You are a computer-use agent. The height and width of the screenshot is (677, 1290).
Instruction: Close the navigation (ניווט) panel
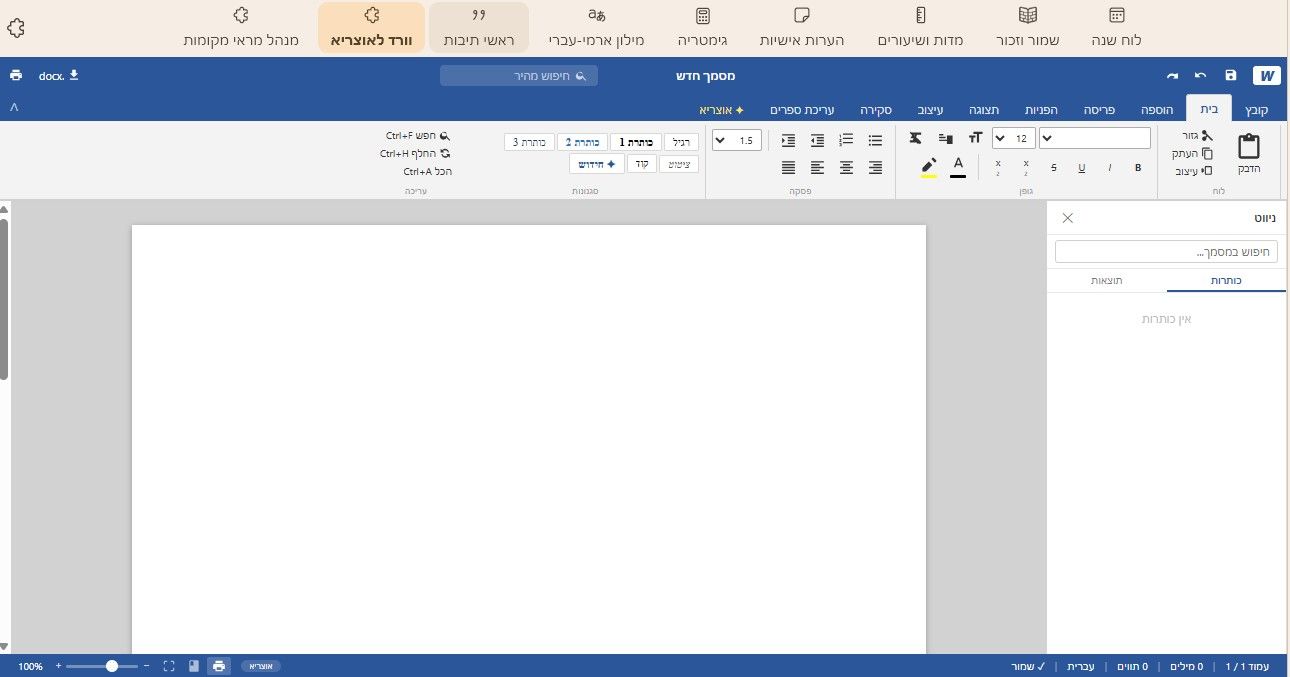tap(1068, 217)
